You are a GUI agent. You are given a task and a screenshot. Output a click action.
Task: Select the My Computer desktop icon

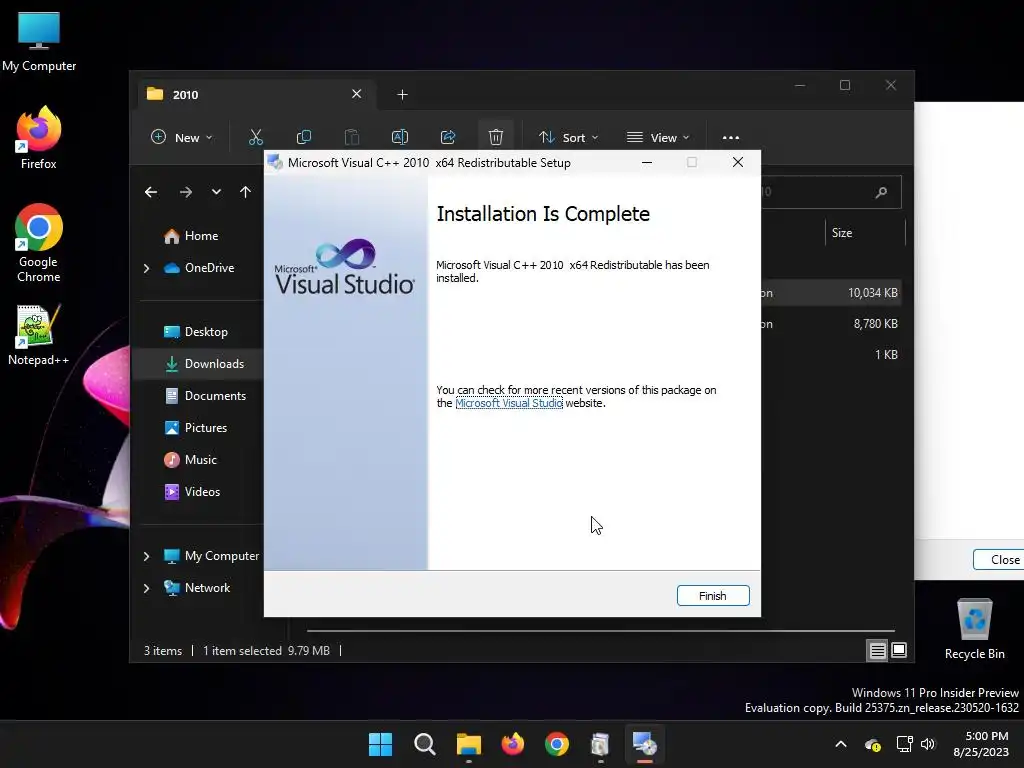[39, 42]
